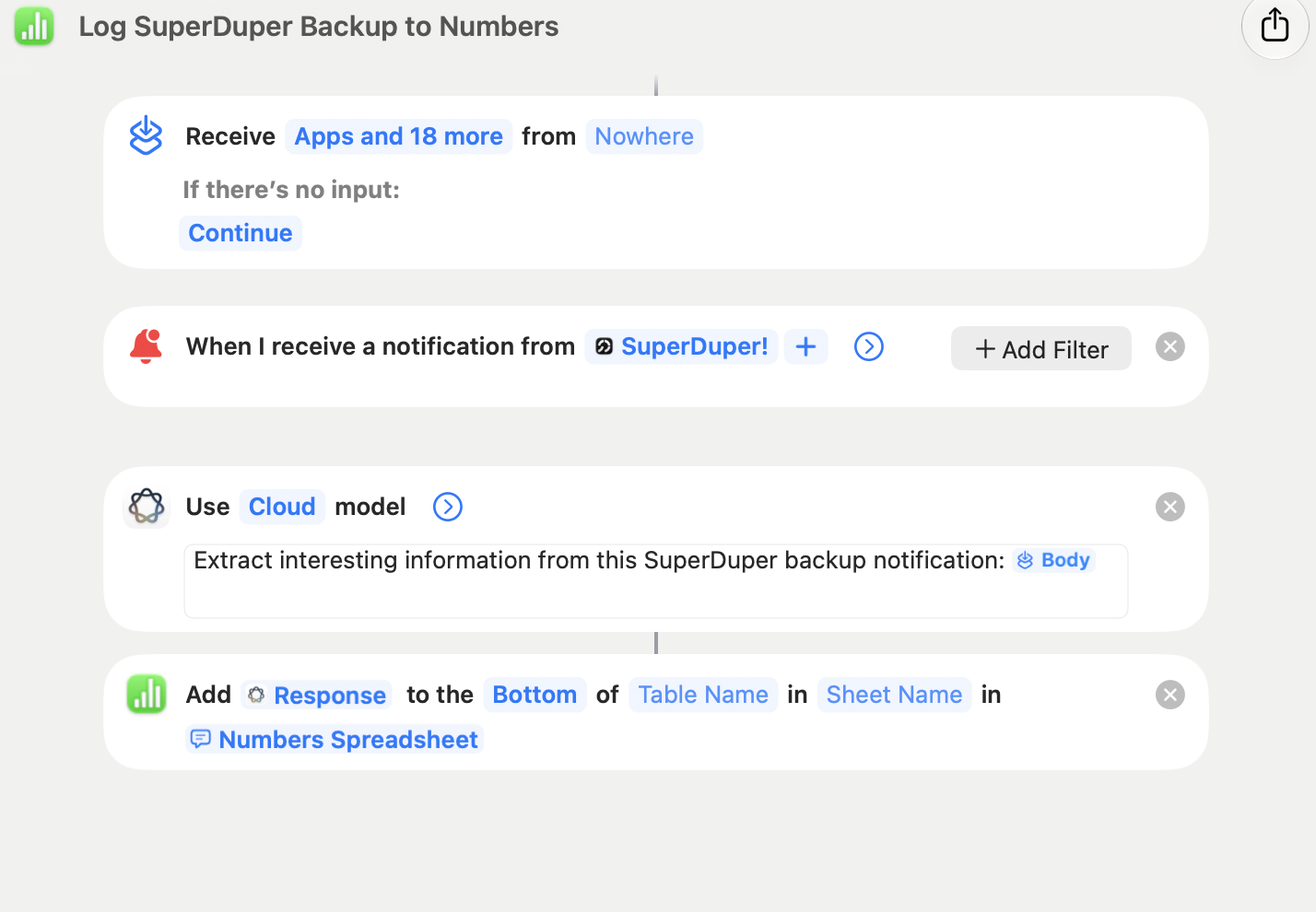This screenshot has width=1316, height=912.
Task: Expand the Use model action details
Action: (x=448, y=507)
